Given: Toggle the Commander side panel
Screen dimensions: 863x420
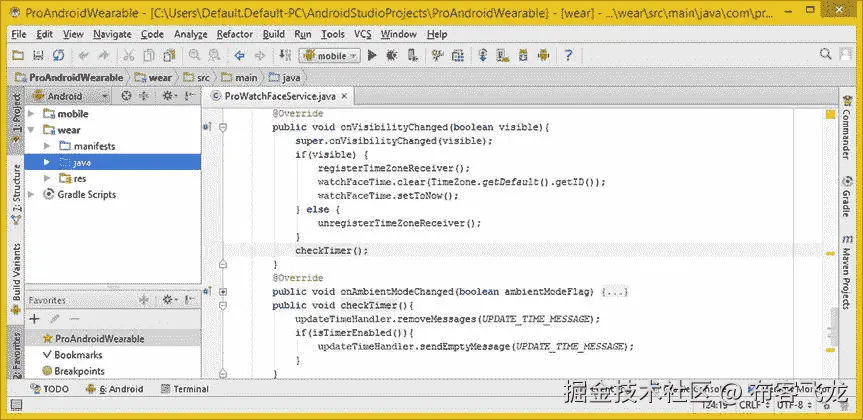Looking at the screenshot, I should tap(847, 128).
